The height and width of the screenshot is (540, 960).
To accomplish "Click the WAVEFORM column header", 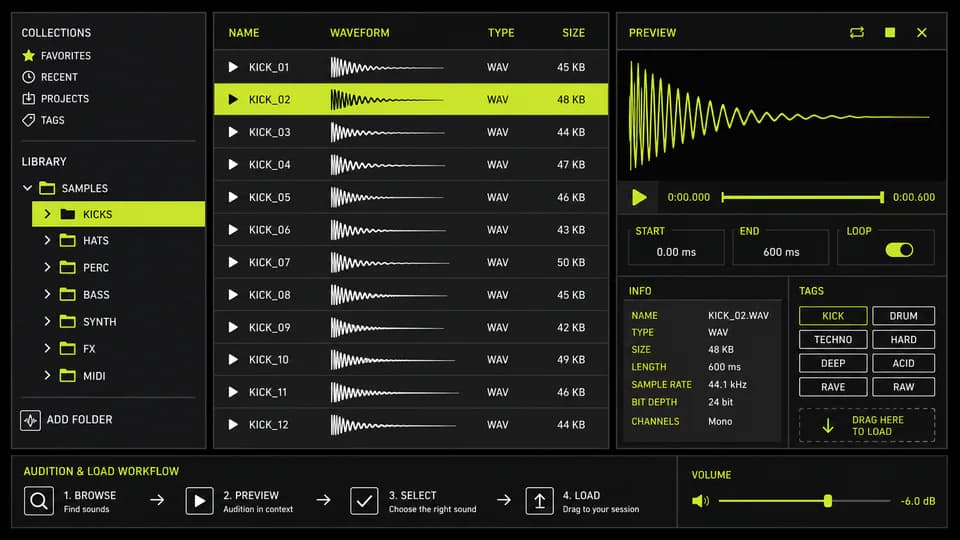I will 359,33.
